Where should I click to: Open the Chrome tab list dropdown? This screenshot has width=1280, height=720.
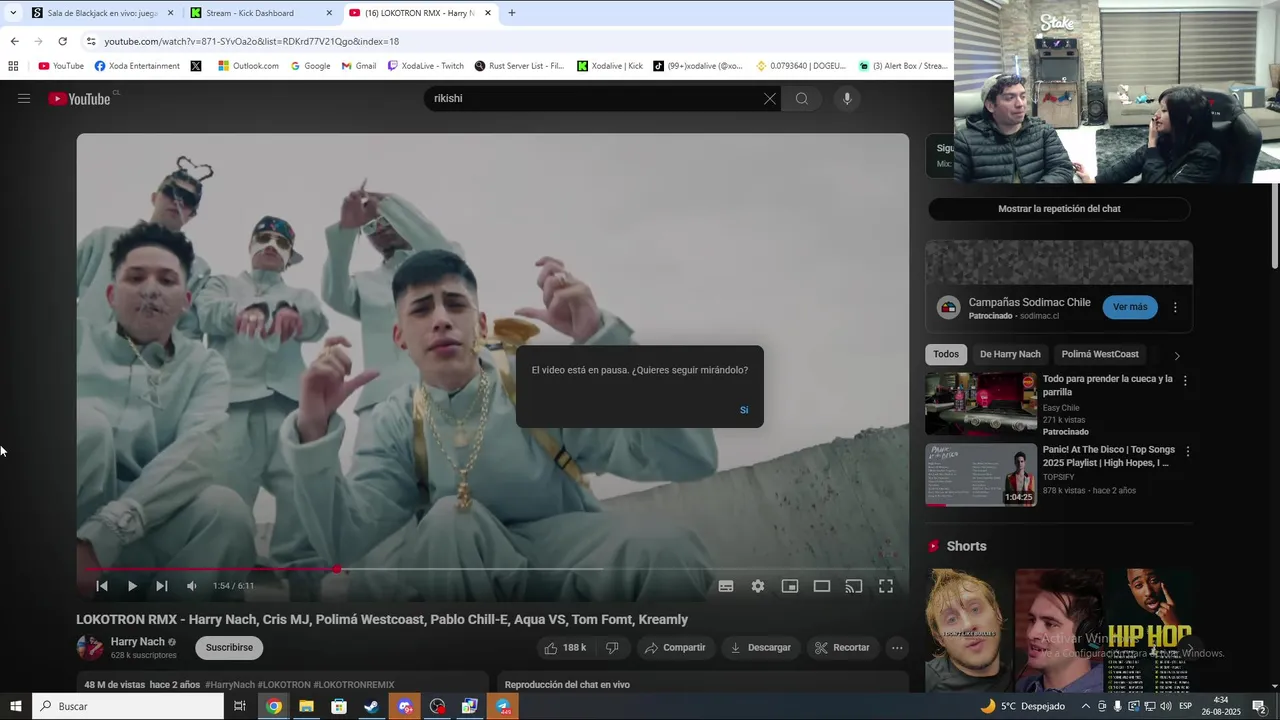point(13,13)
